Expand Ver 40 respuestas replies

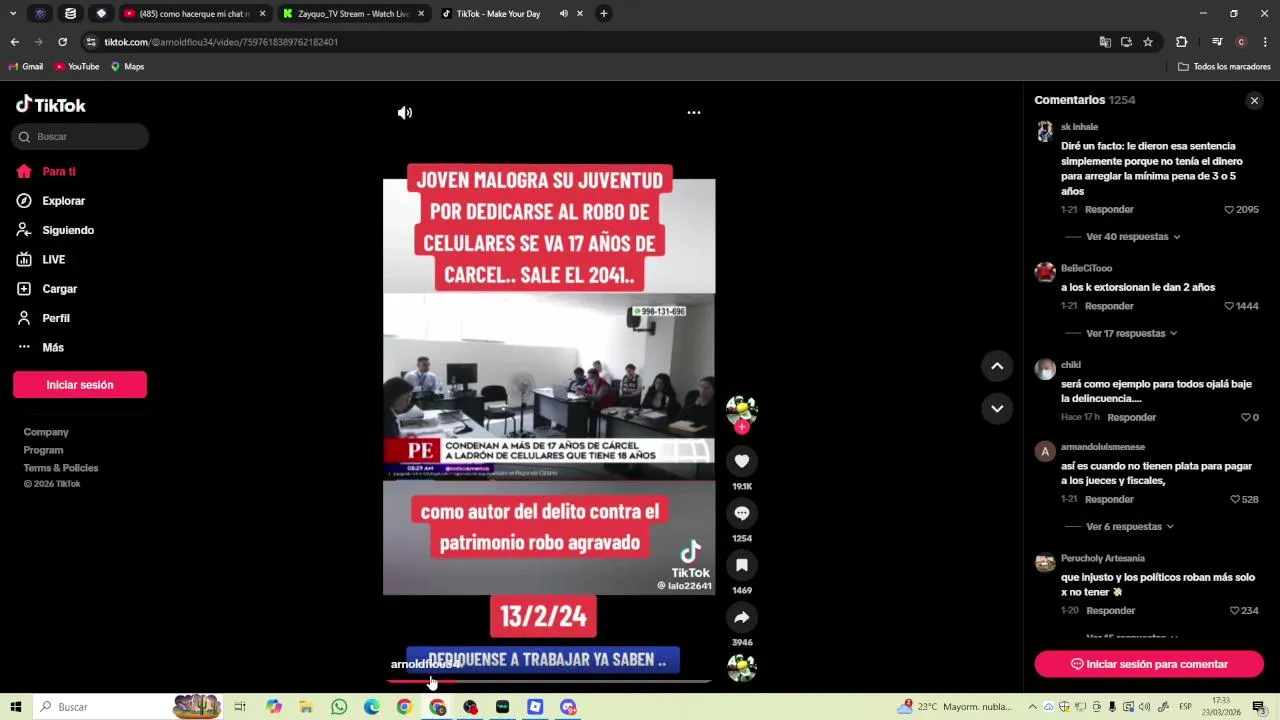click(x=1133, y=237)
